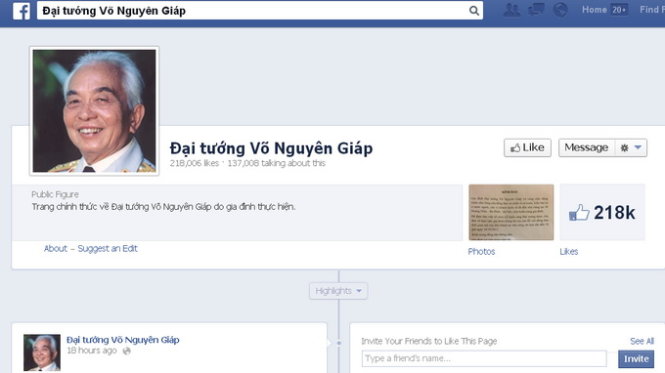665x373 pixels.
Task: Open the friend requests icon
Action: coord(511,10)
